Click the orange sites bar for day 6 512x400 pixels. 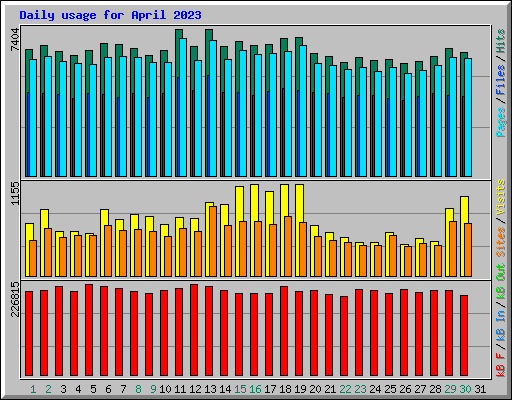click(x=108, y=251)
